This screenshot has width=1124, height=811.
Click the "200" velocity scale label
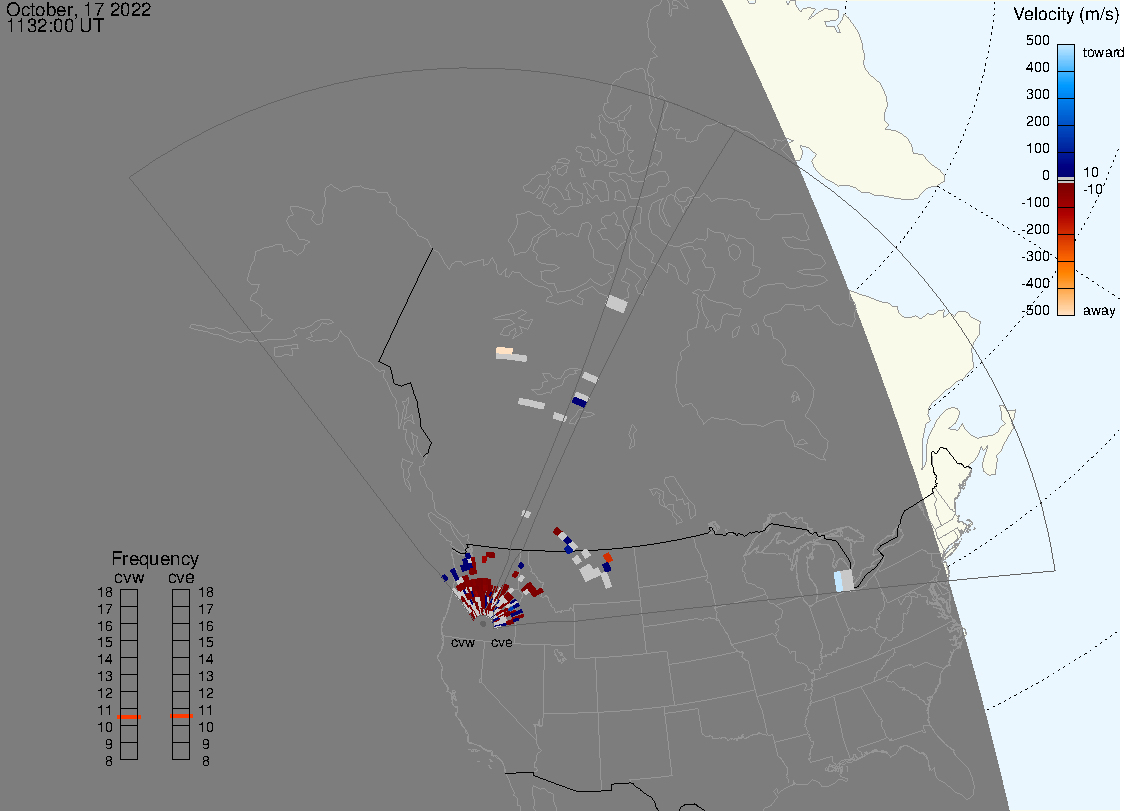tap(1038, 121)
